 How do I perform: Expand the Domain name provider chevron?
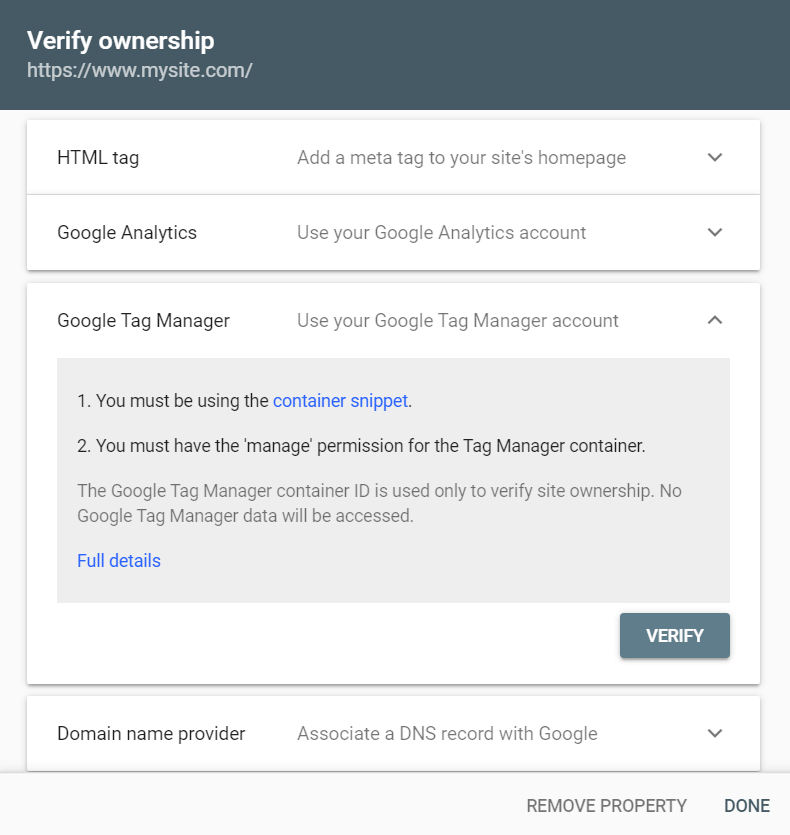pos(714,733)
